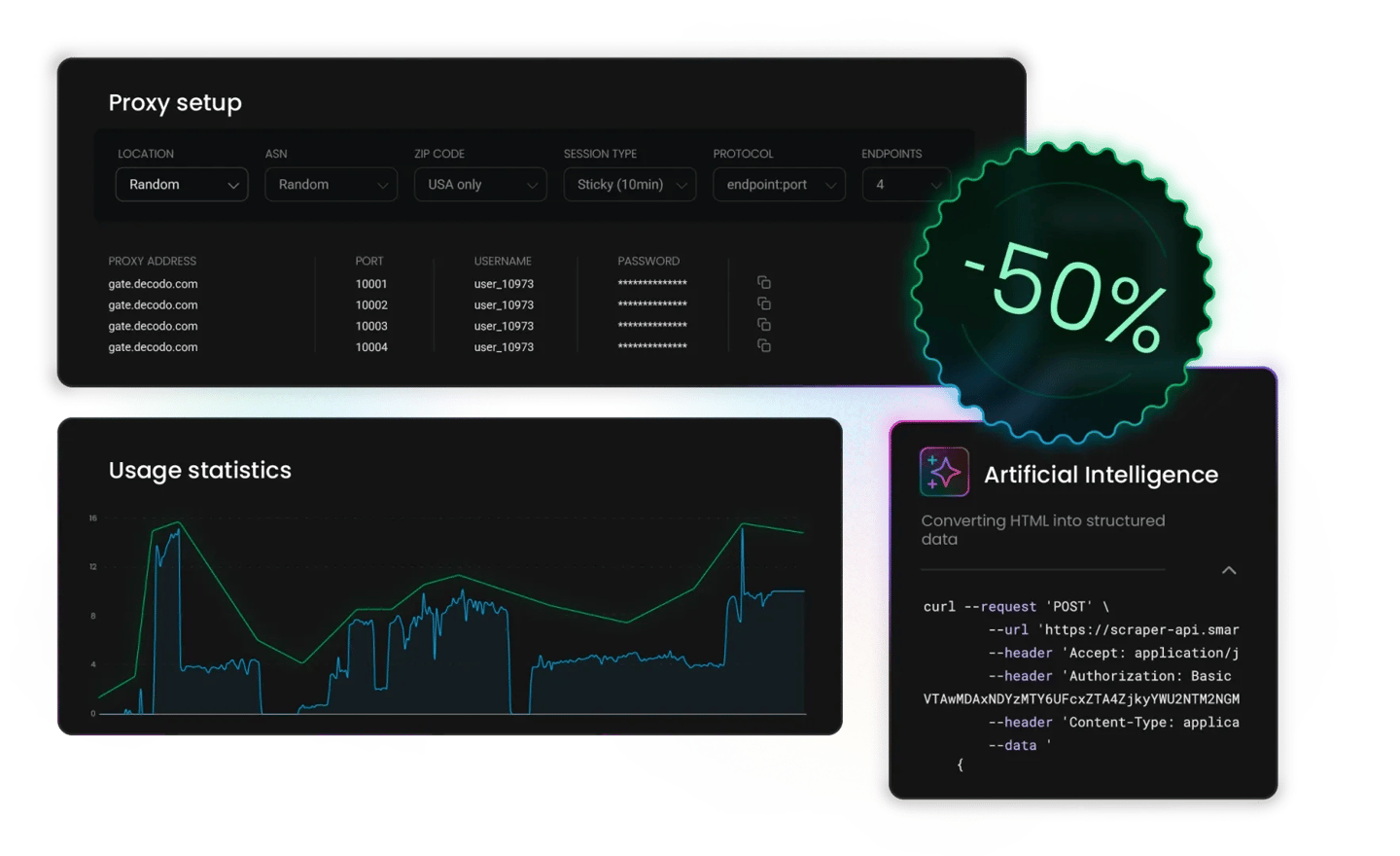1400x856 pixels.
Task: Click the masked password in the last row
Action: [x=652, y=346]
